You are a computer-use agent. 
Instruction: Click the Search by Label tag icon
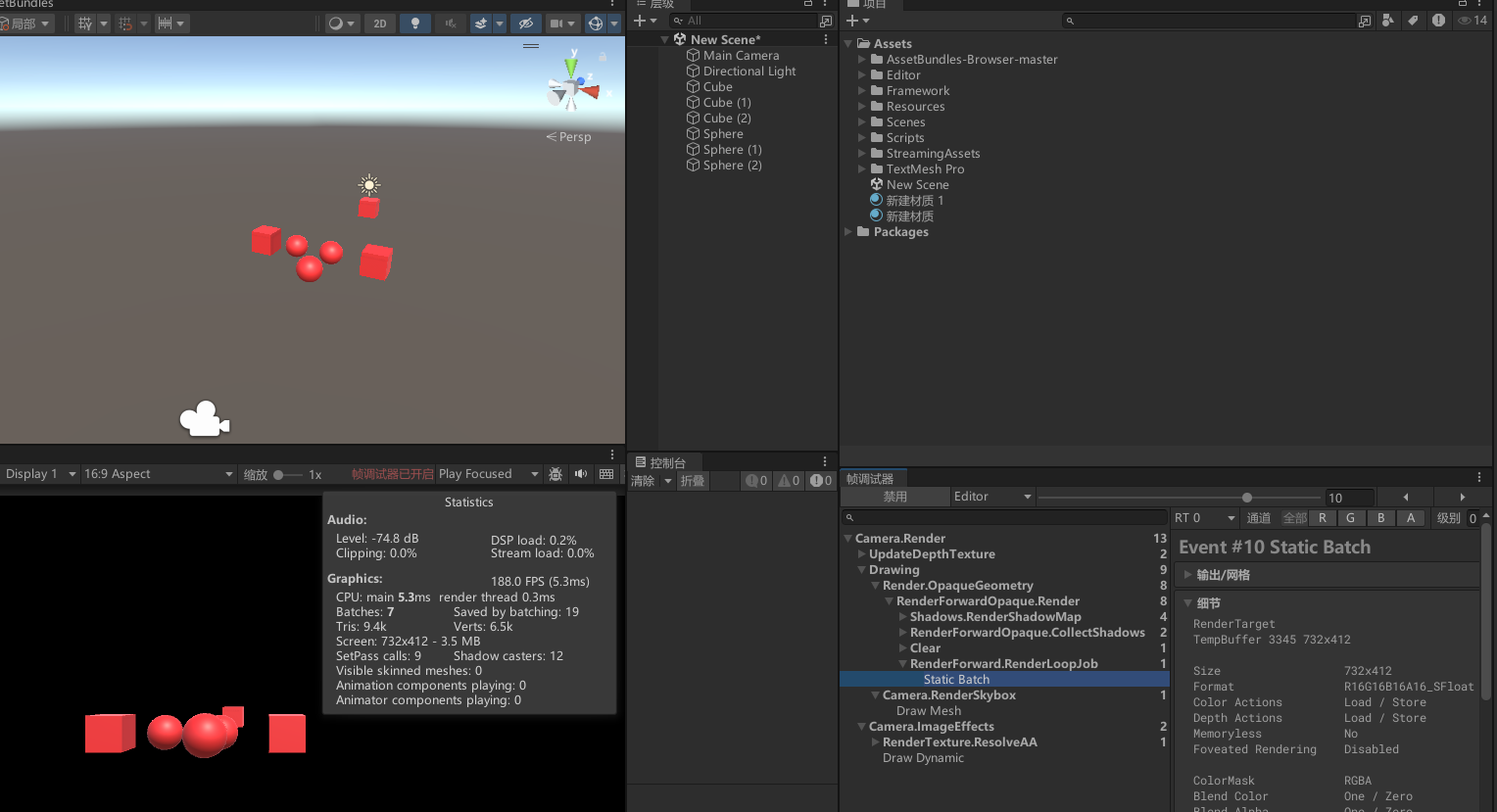click(x=1412, y=21)
